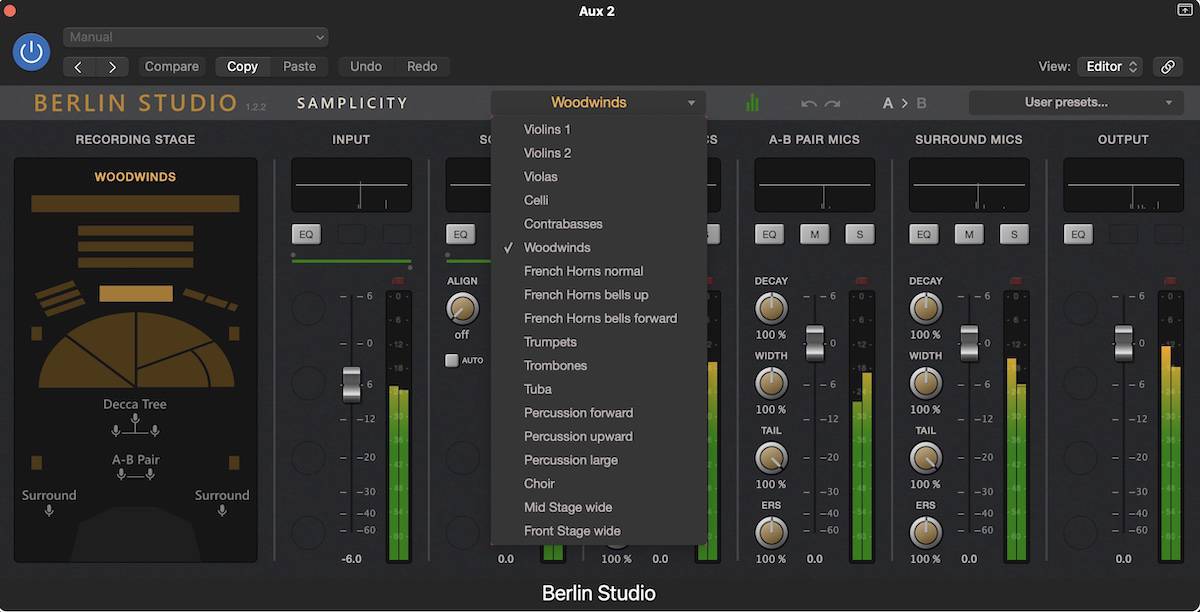The image size is (1200, 612).
Task: Click the Surround Mics Tail knob
Action: click(x=926, y=458)
